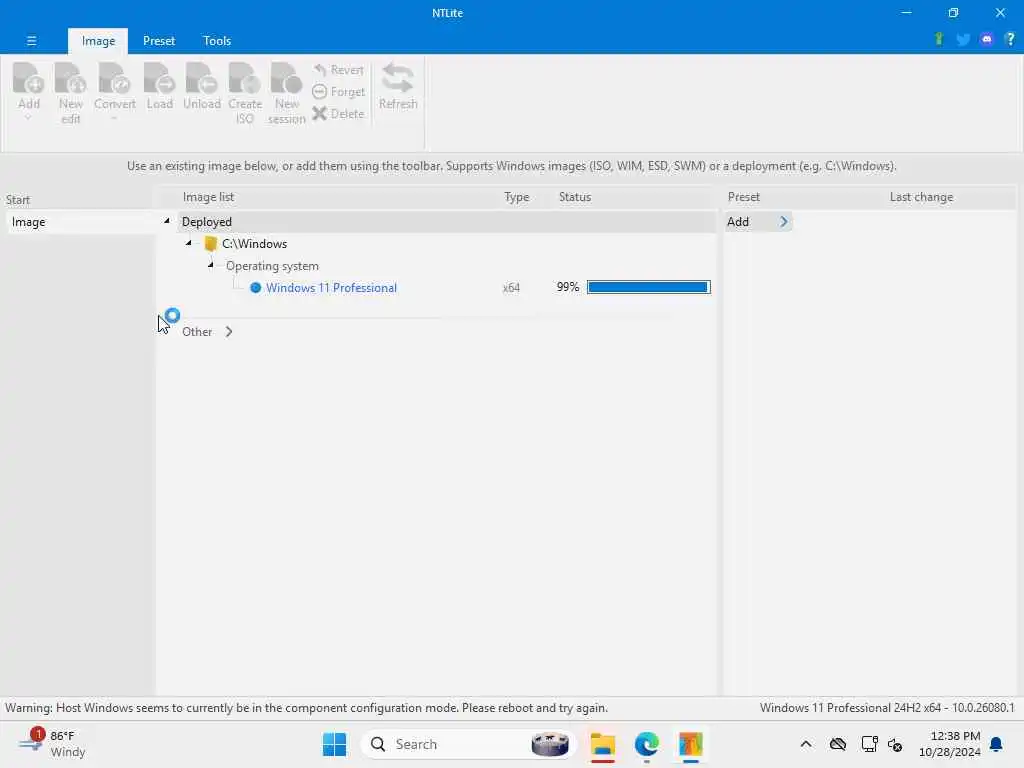Open the Add preset chevron
This screenshot has width=1024, height=768.
784,222
